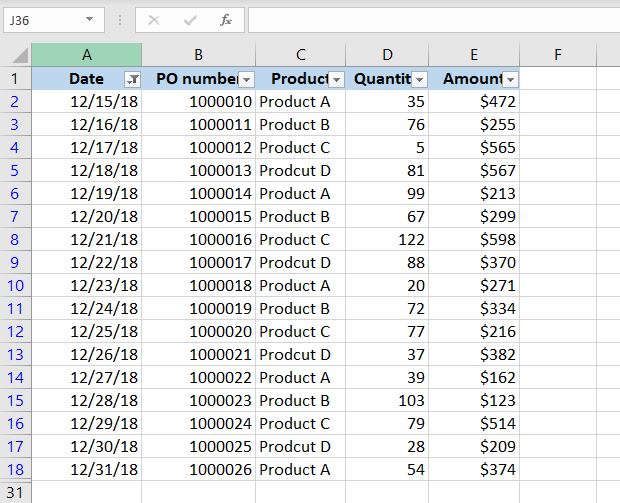The width and height of the screenshot is (620, 503).
Task: Click PO number cell 1000019
Action: pyautogui.click(x=198, y=308)
